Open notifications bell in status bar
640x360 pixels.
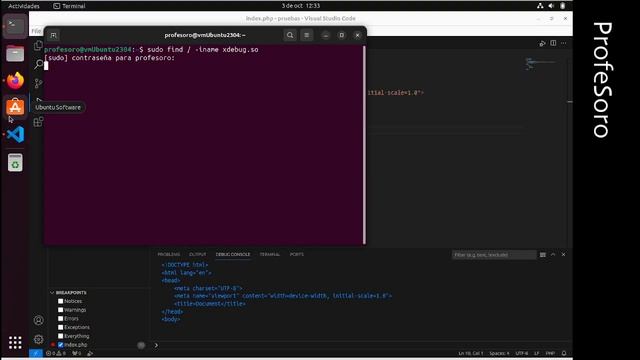click(x=564, y=353)
